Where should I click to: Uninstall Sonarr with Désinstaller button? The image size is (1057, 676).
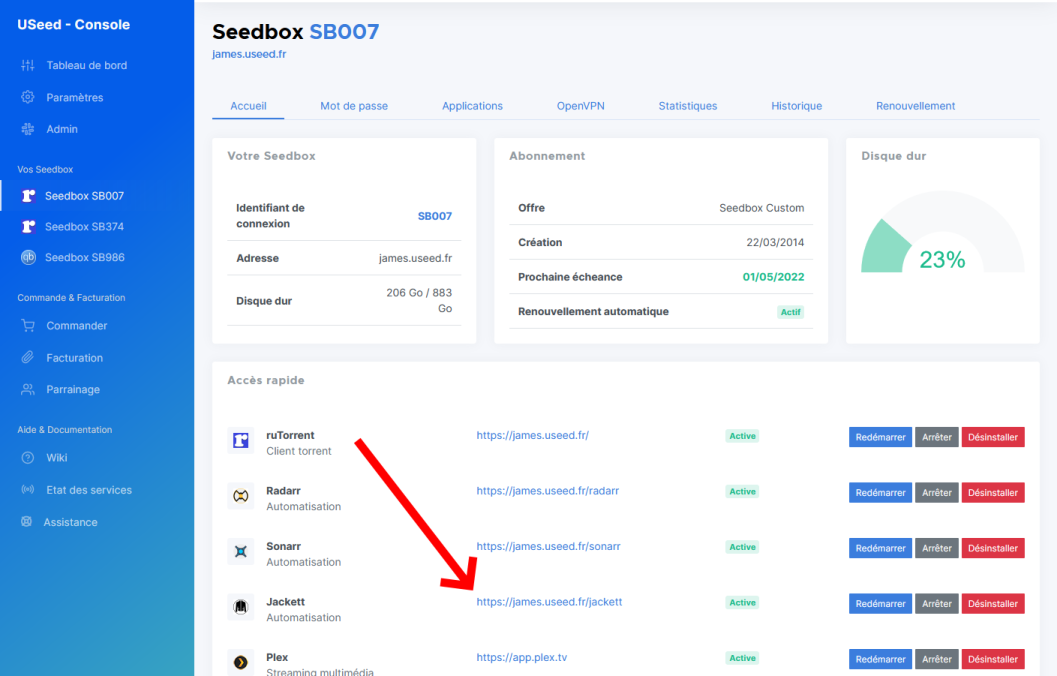[993, 548]
